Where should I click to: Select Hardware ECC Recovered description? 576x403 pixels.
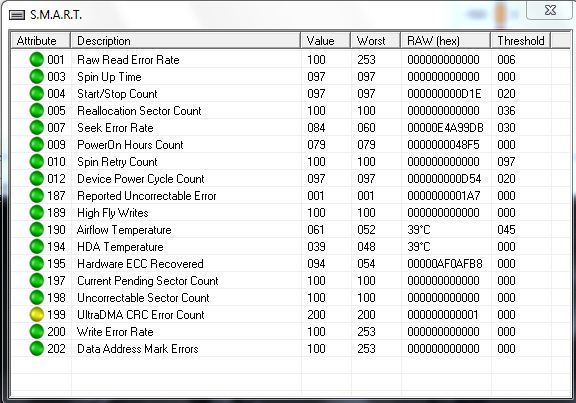point(140,263)
